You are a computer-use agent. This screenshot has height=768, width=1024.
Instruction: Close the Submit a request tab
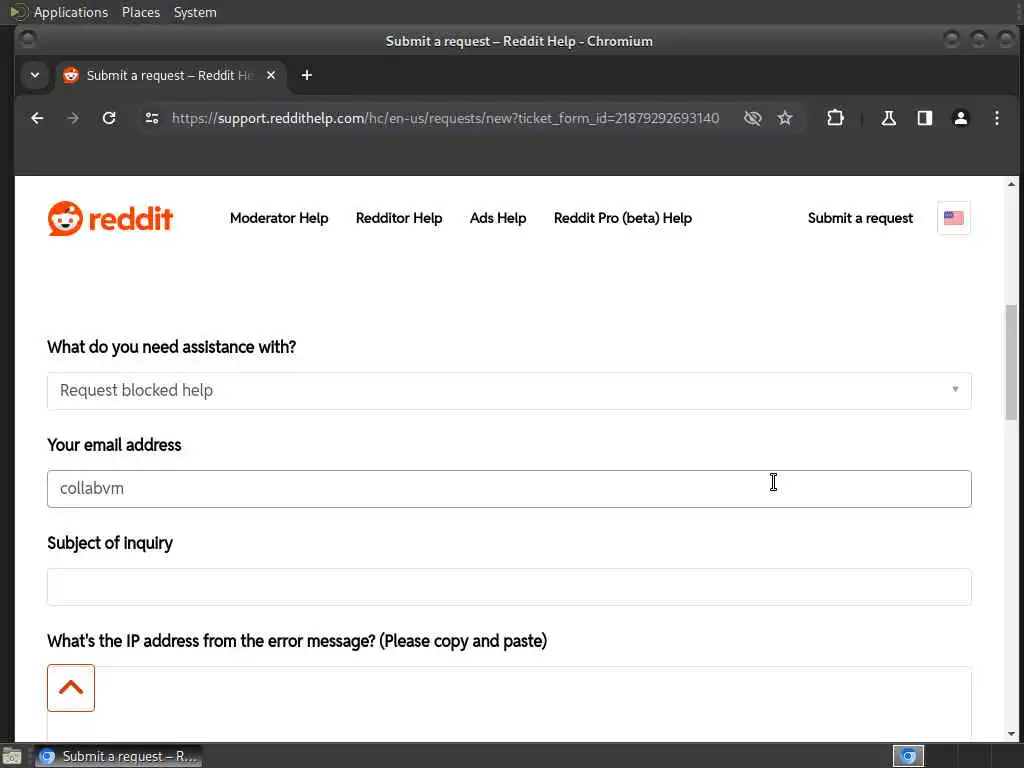click(x=271, y=75)
